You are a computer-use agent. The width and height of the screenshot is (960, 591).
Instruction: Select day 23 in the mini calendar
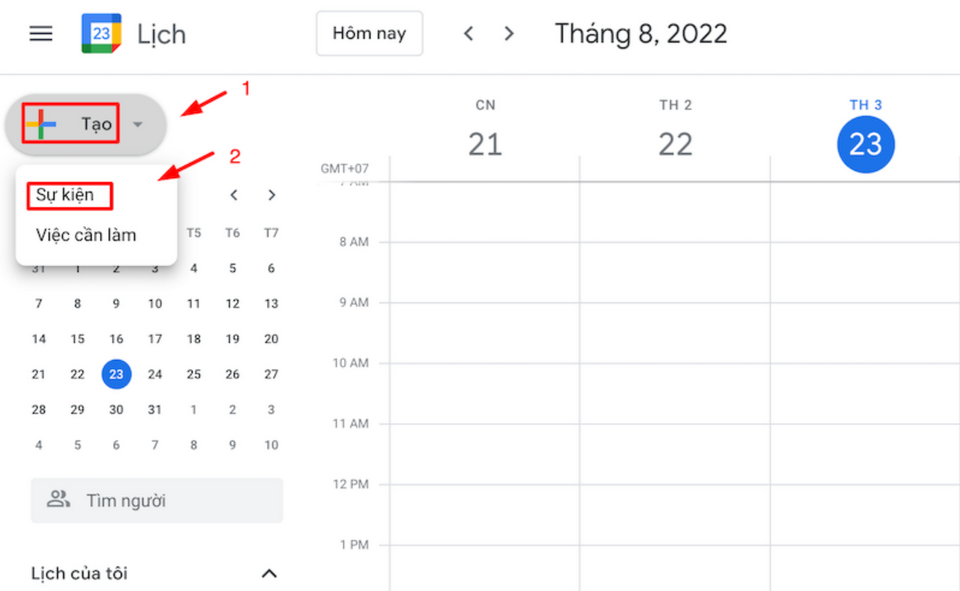point(116,375)
